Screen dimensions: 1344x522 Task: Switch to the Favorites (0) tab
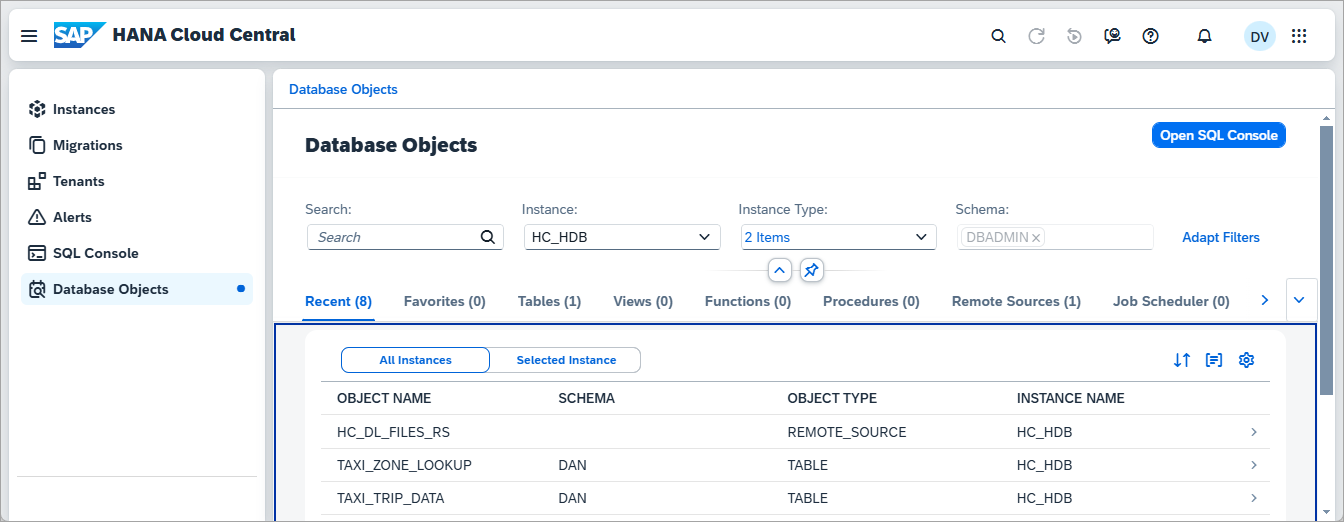coord(444,301)
